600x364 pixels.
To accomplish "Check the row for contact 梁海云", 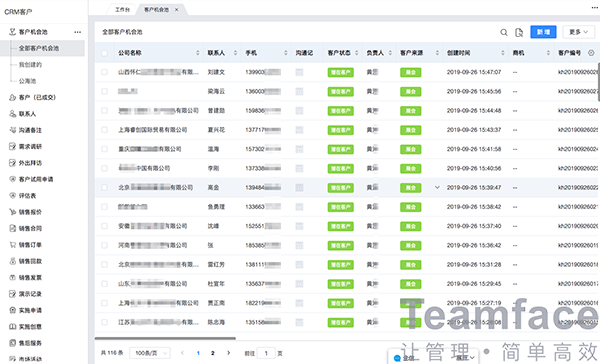I will coord(104,91).
